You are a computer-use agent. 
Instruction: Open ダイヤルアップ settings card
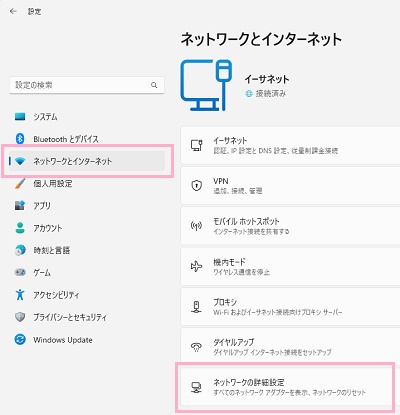point(290,347)
